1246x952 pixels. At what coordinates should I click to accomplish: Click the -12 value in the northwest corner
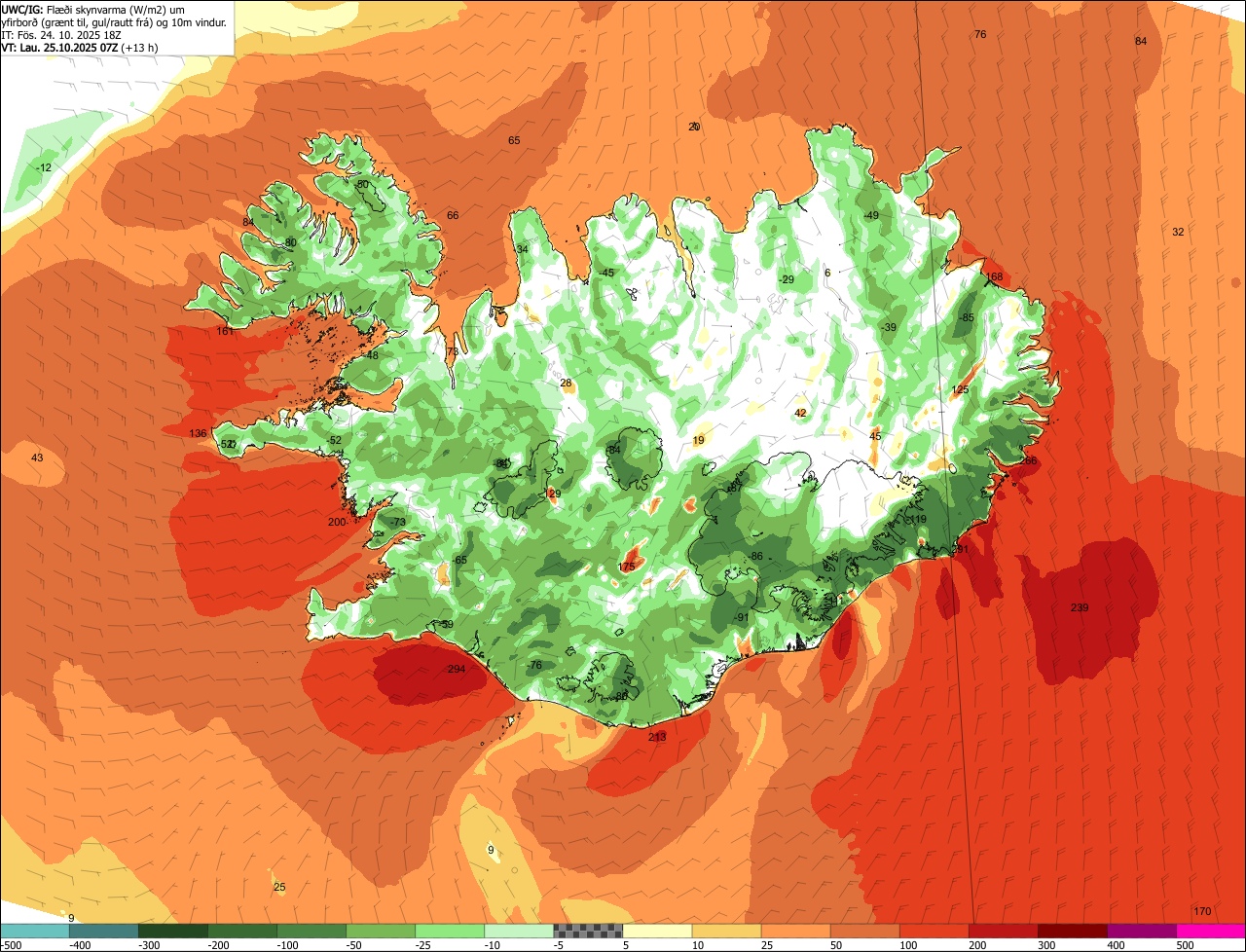click(x=43, y=167)
